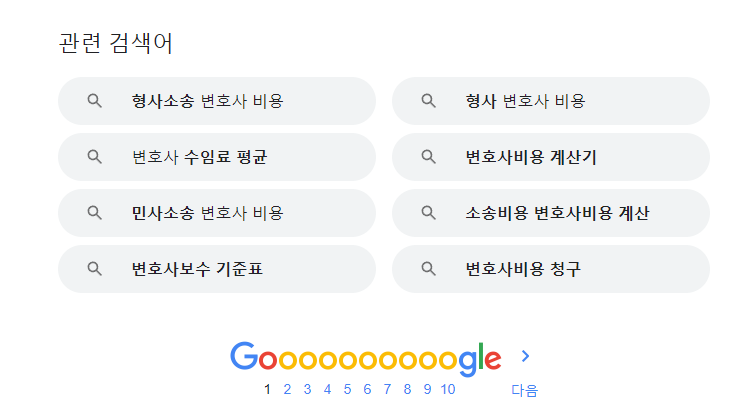Select results page 3

click(x=307, y=390)
